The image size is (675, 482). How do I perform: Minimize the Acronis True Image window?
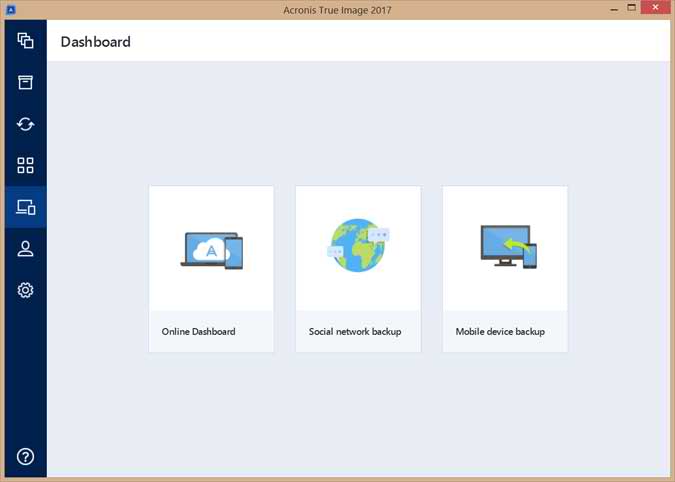pos(614,9)
